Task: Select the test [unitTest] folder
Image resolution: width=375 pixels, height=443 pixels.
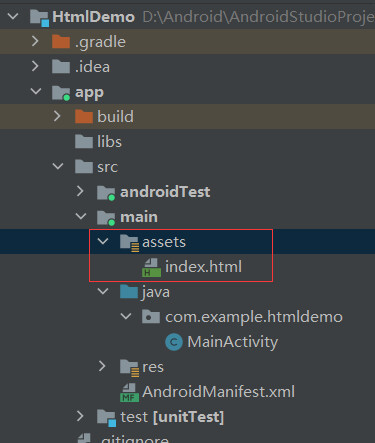Action: [x=160, y=417]
